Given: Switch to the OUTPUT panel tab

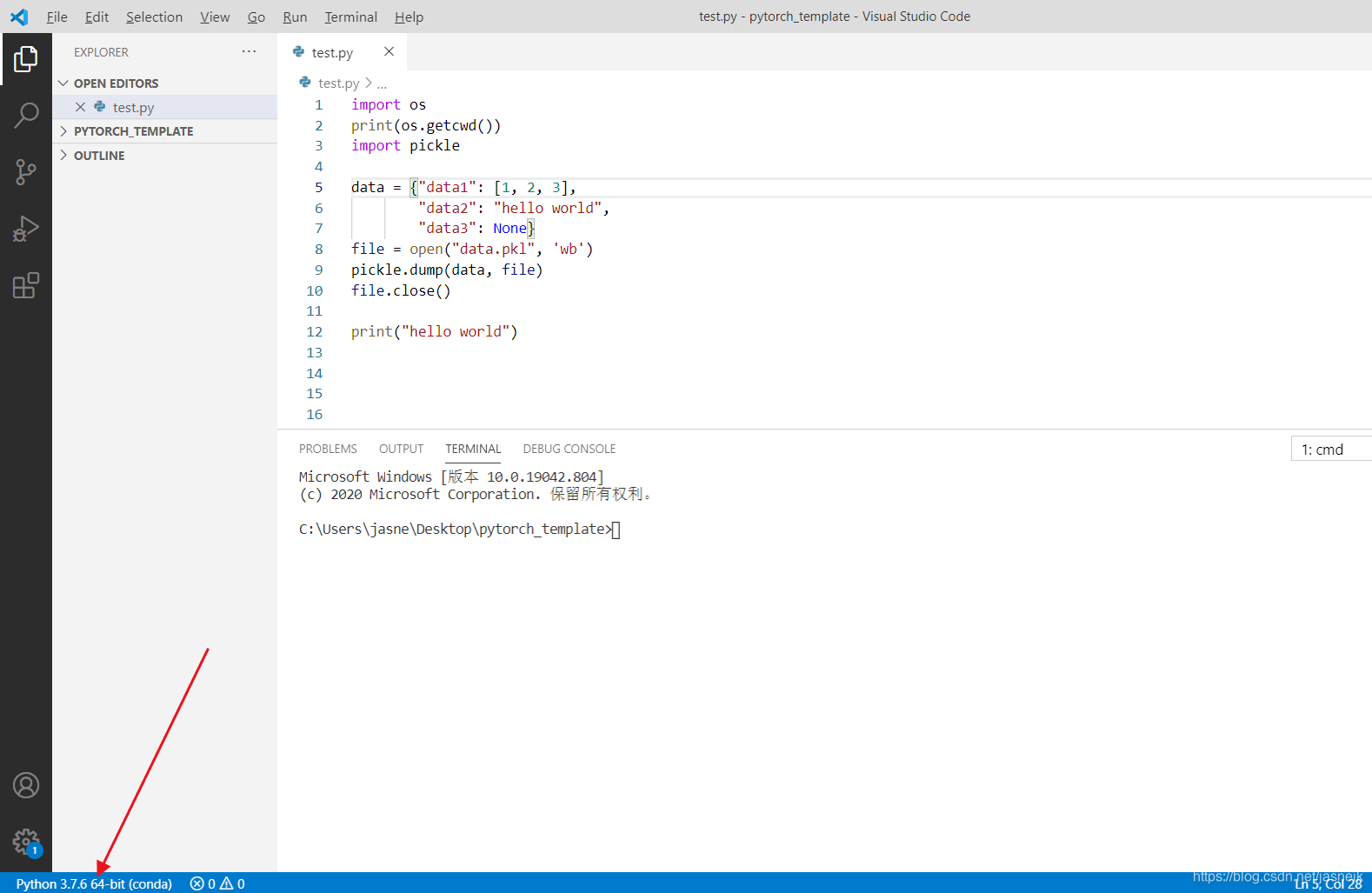Looking at the screenshot, I should [x=401, y=449].
